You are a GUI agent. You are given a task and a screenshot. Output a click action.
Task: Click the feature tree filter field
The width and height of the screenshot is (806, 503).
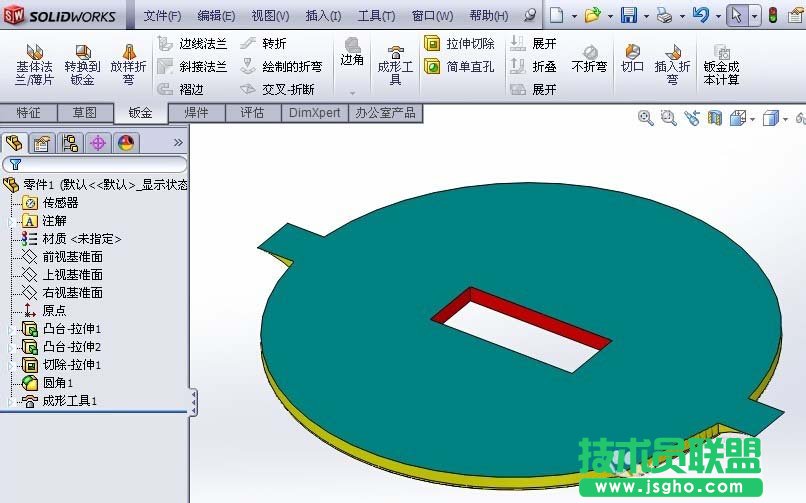95,164
